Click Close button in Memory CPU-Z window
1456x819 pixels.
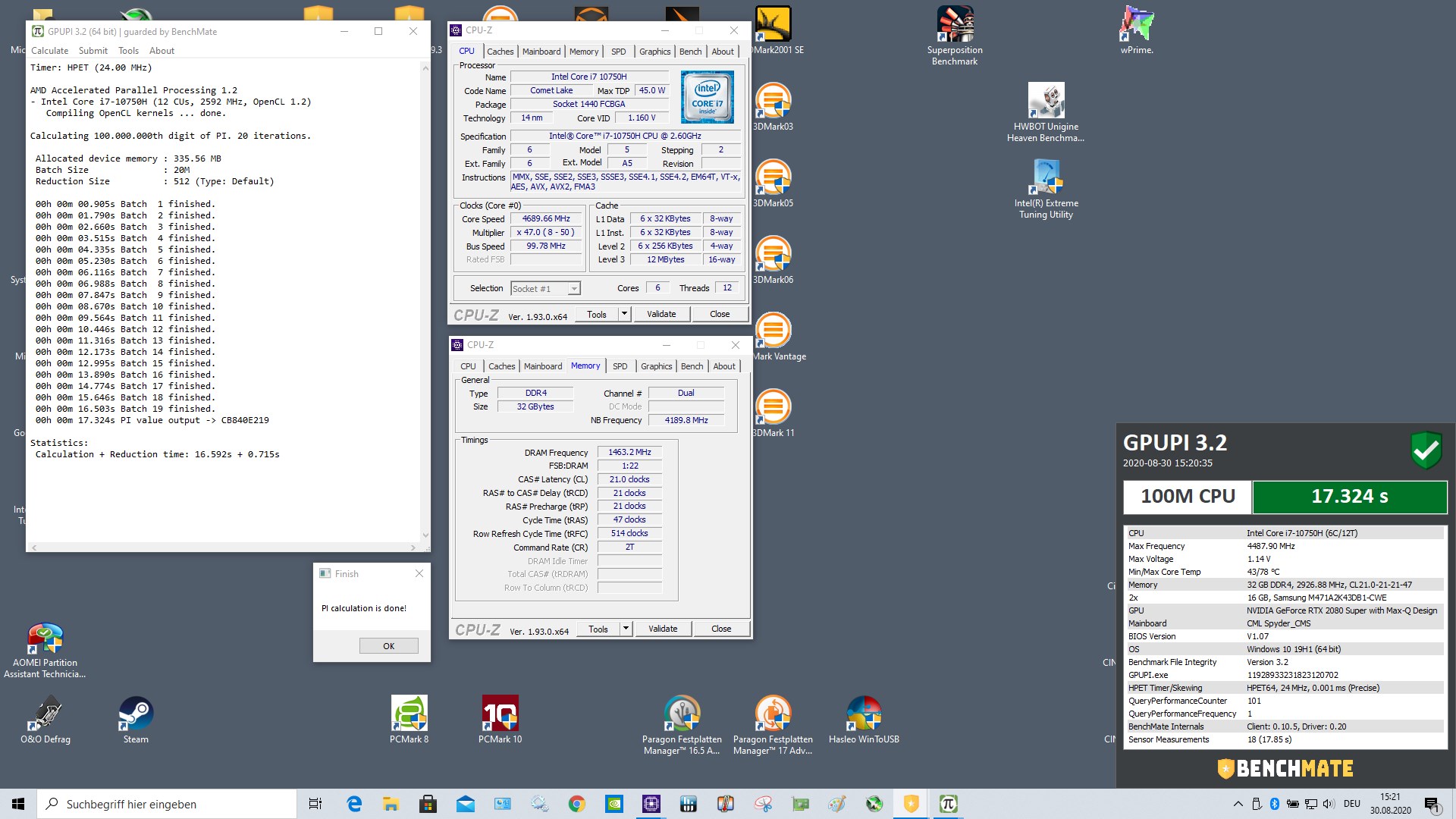721,629
